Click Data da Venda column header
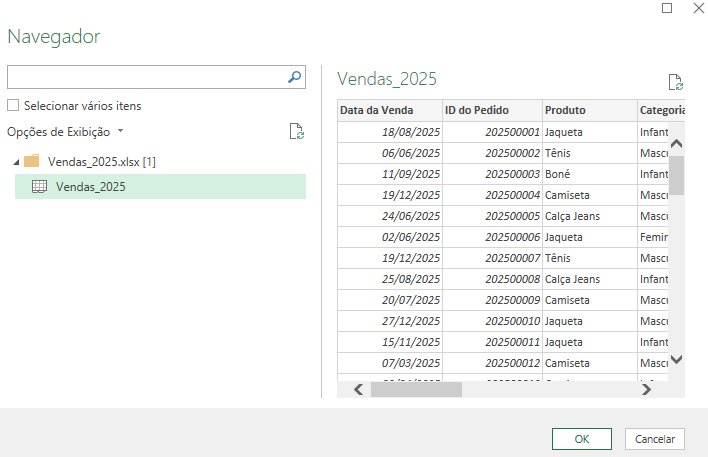This screenshot has width=708, height=457. pyautogui.click(x=390, y=110)
